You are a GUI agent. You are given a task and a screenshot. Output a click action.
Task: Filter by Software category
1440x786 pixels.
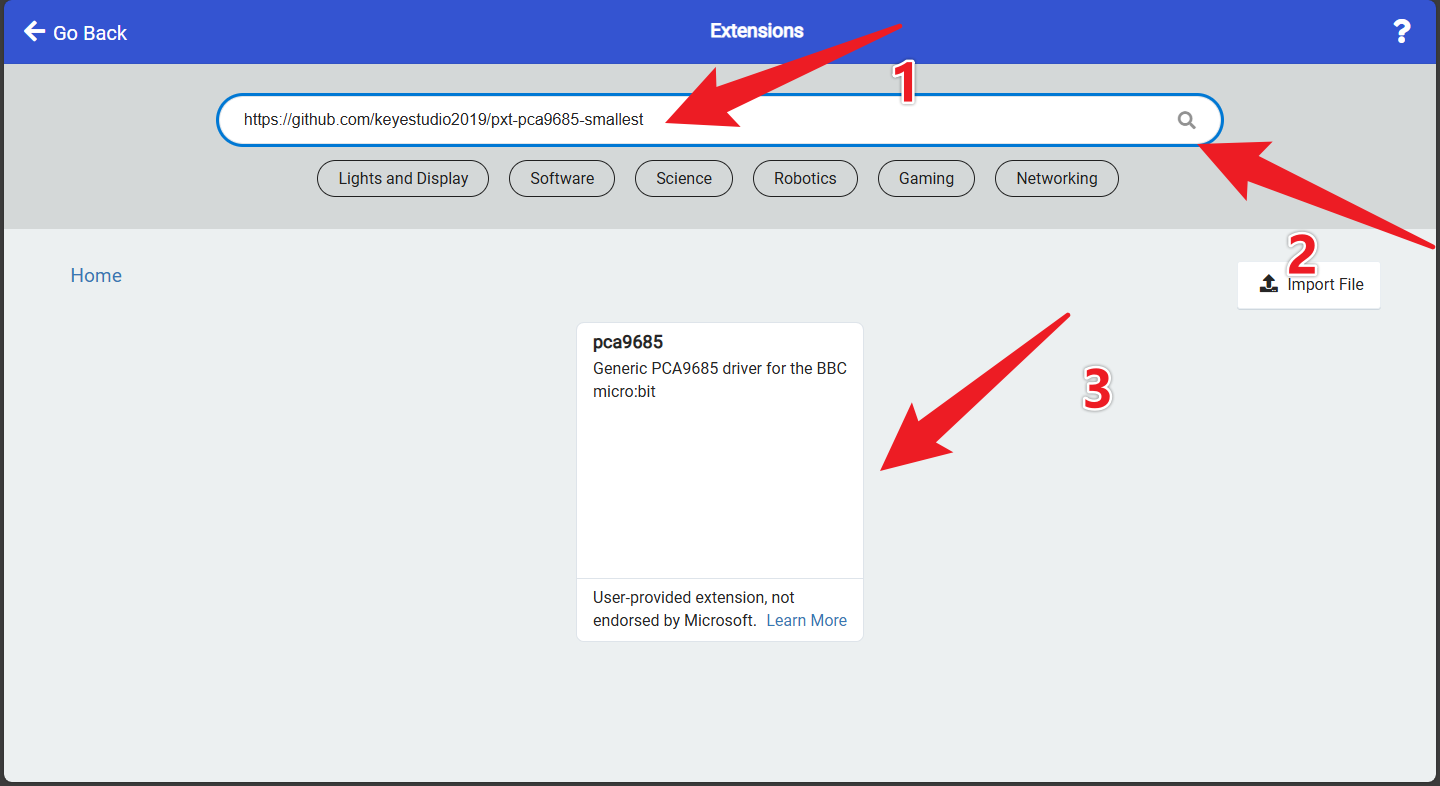point(562,178)
